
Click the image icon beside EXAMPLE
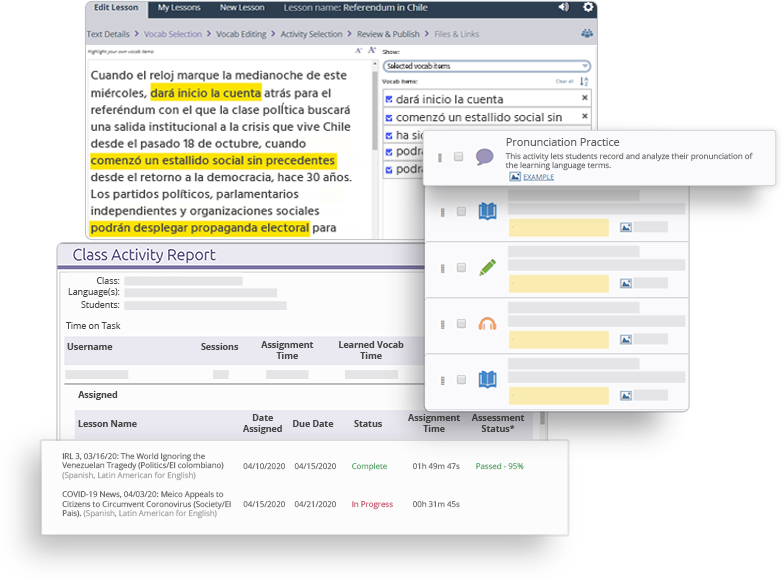pyautogui.click(x=515, y=176)
